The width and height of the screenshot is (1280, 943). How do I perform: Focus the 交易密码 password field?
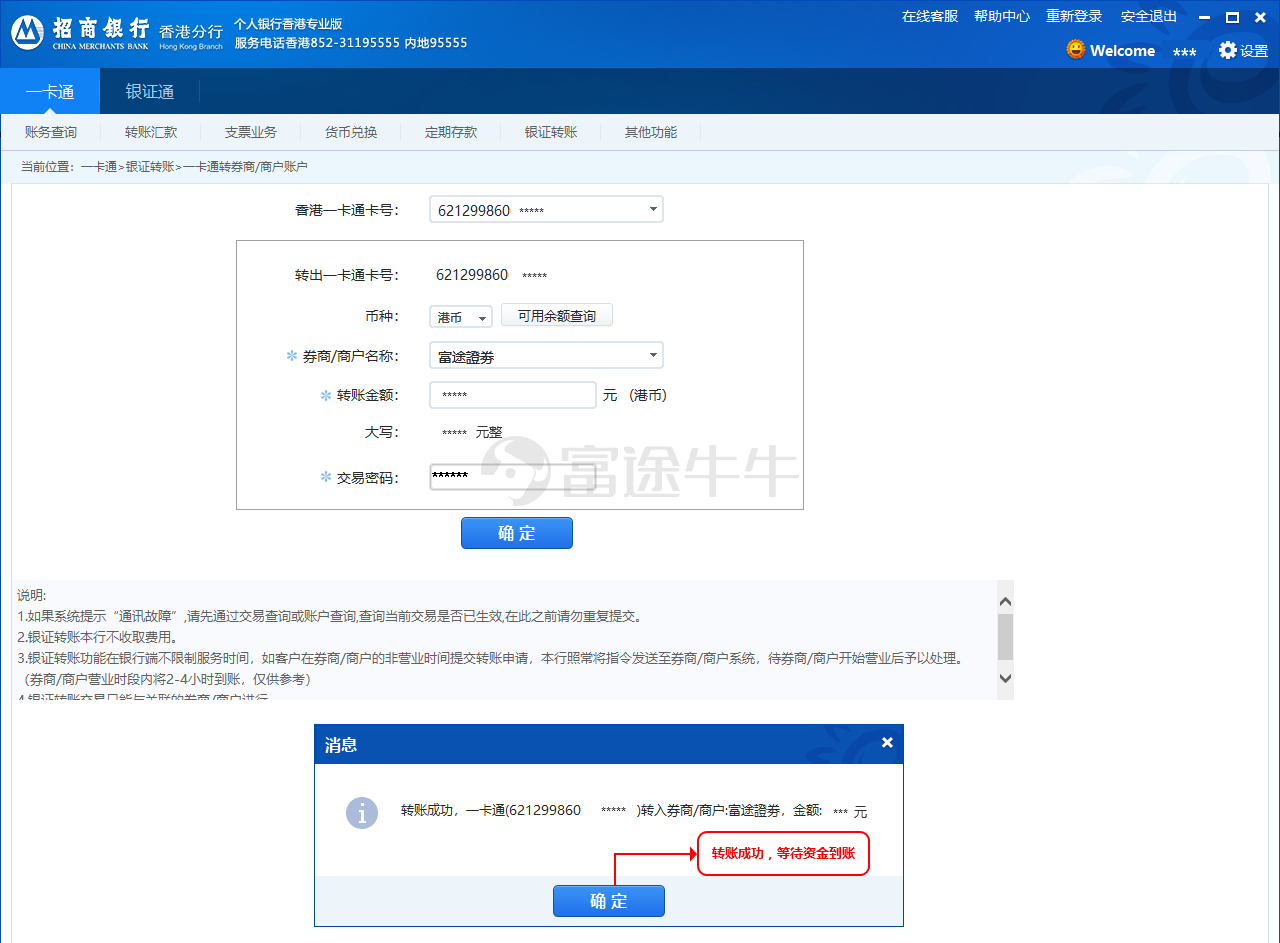point(513,478)
